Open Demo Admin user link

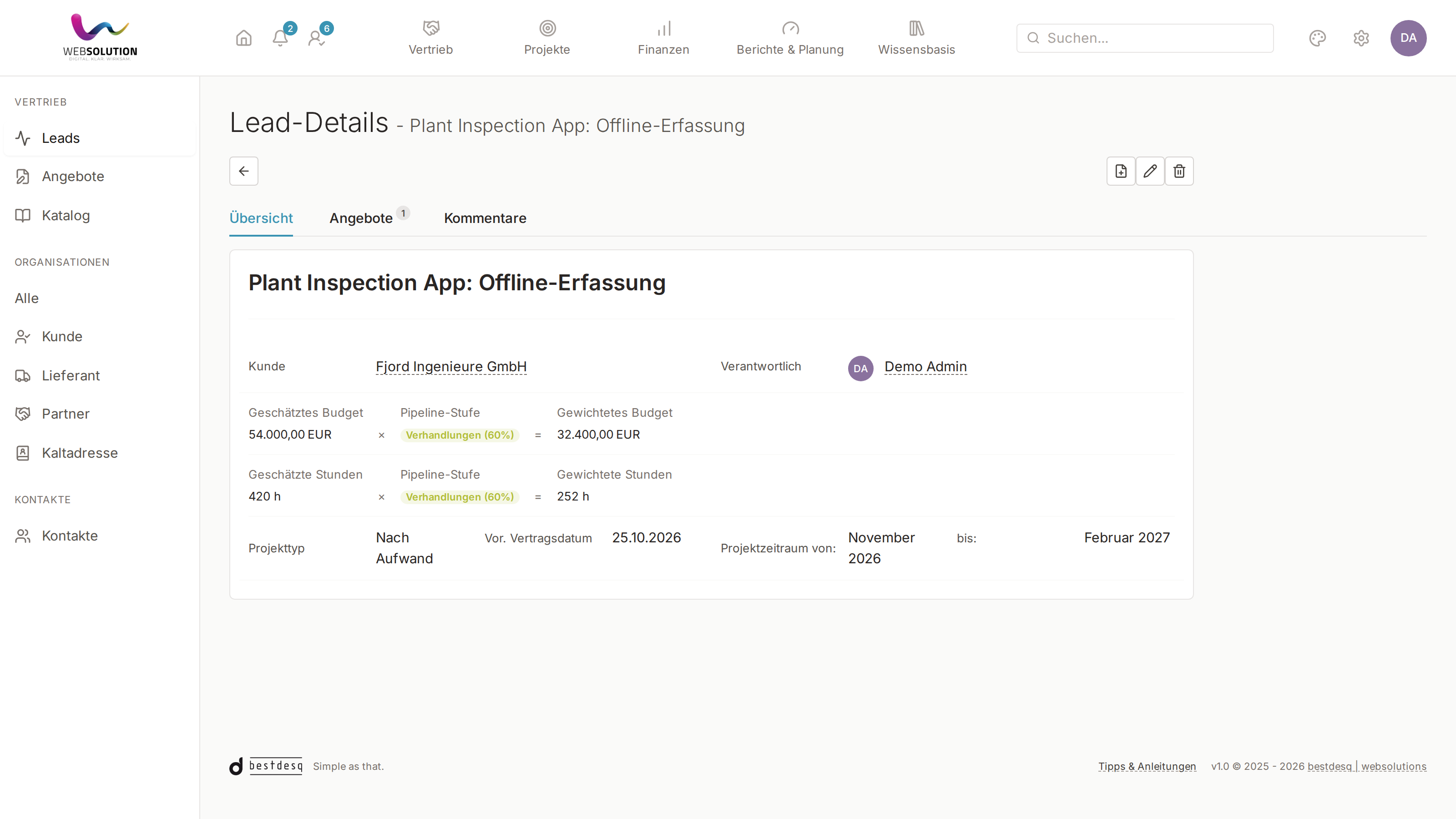(925, 367)
